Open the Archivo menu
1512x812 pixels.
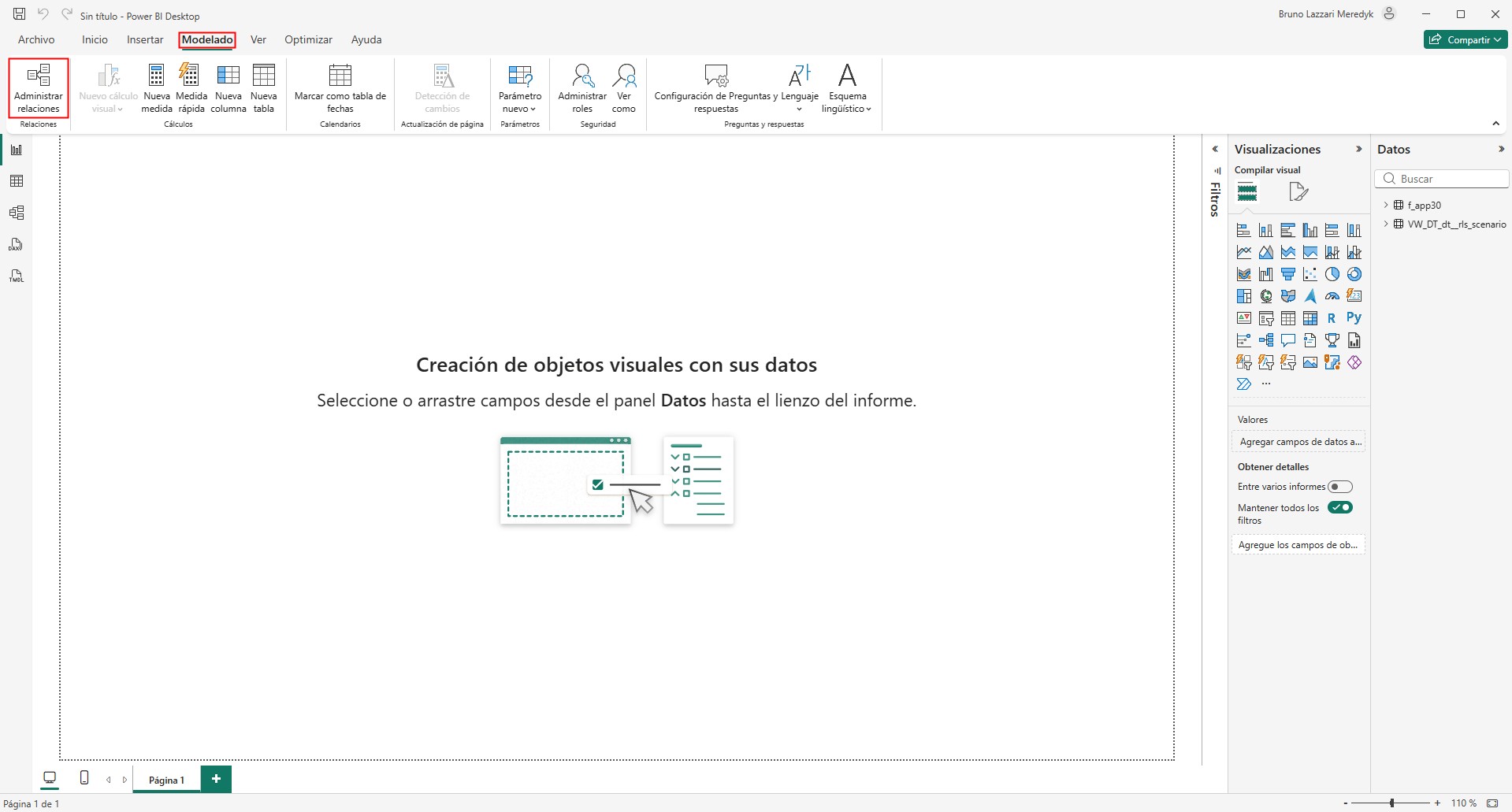36,39
